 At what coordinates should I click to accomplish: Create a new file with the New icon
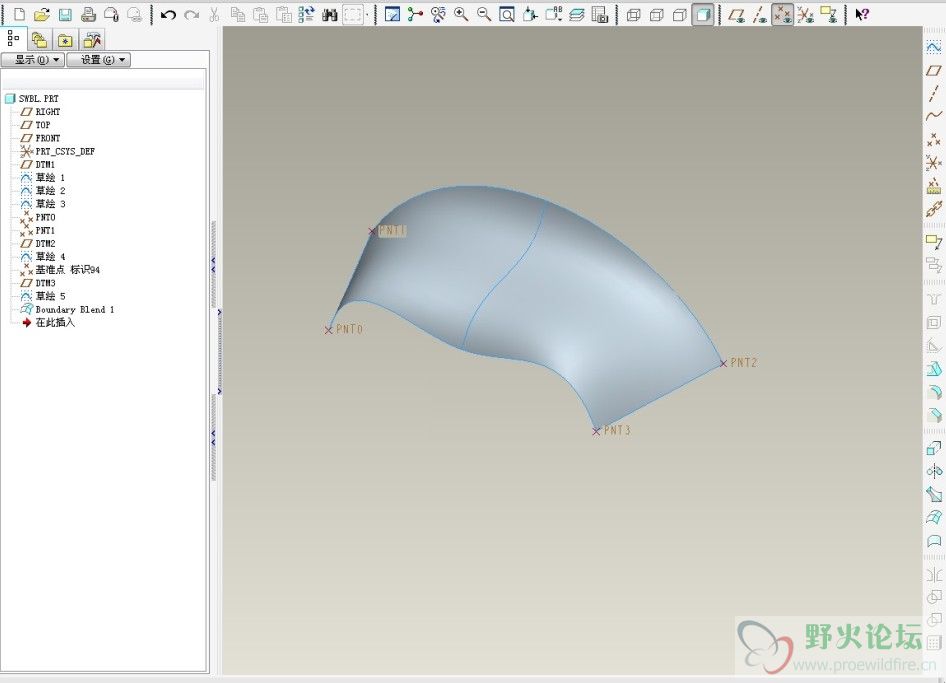(x=19, y=14)
